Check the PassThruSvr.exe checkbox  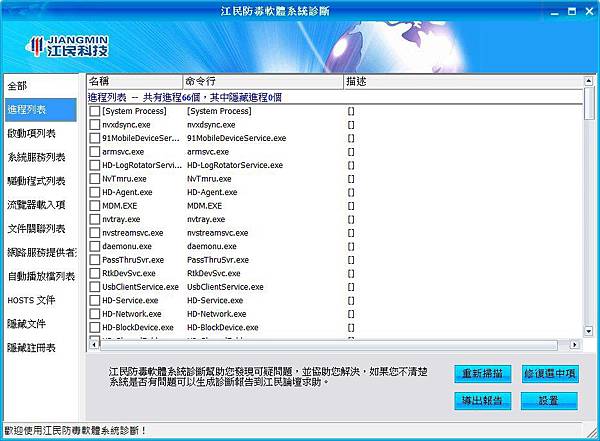(95, 260)
